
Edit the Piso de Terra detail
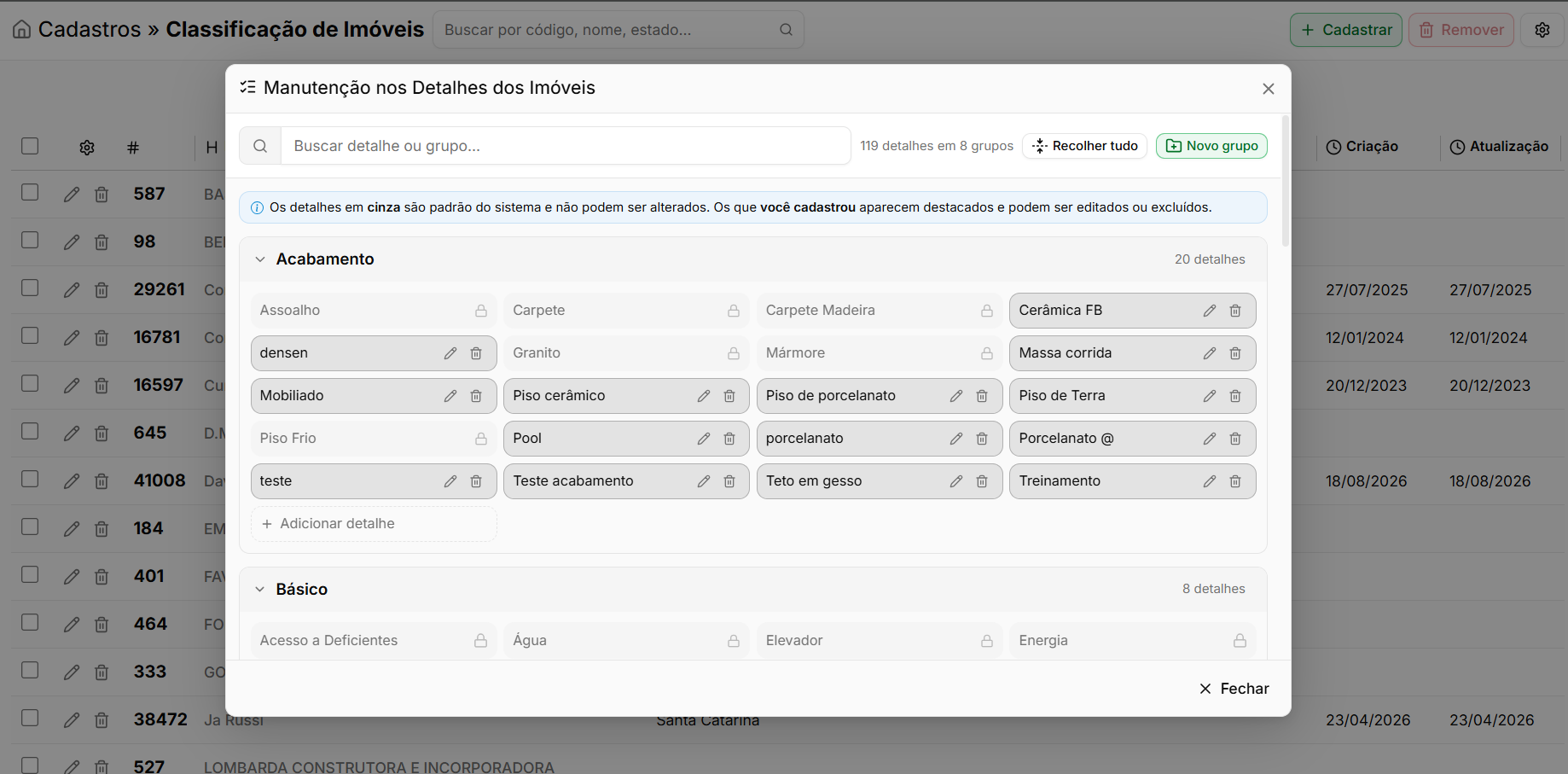tap(1210, 396)
